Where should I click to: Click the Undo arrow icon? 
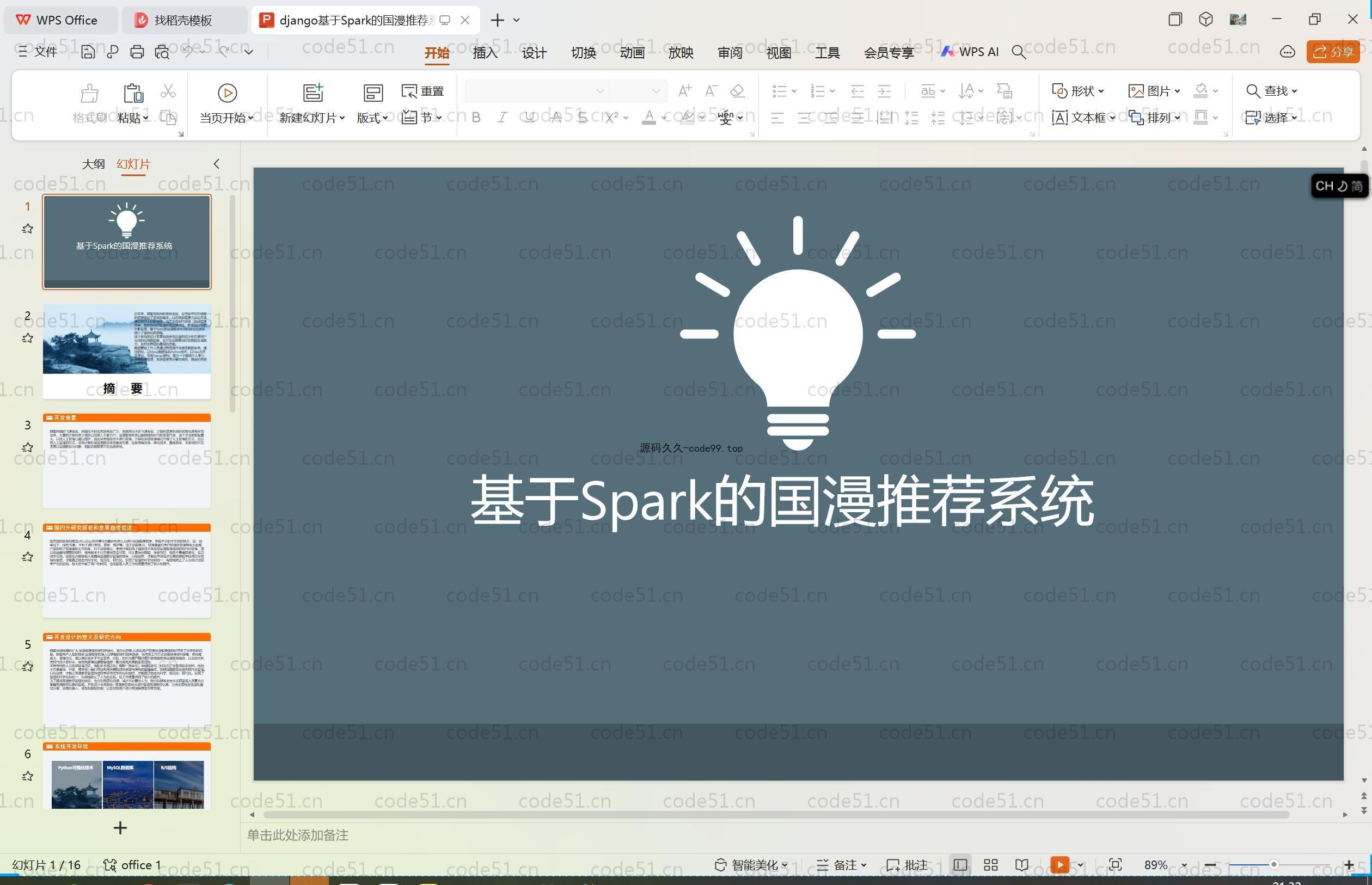point(188,52)
